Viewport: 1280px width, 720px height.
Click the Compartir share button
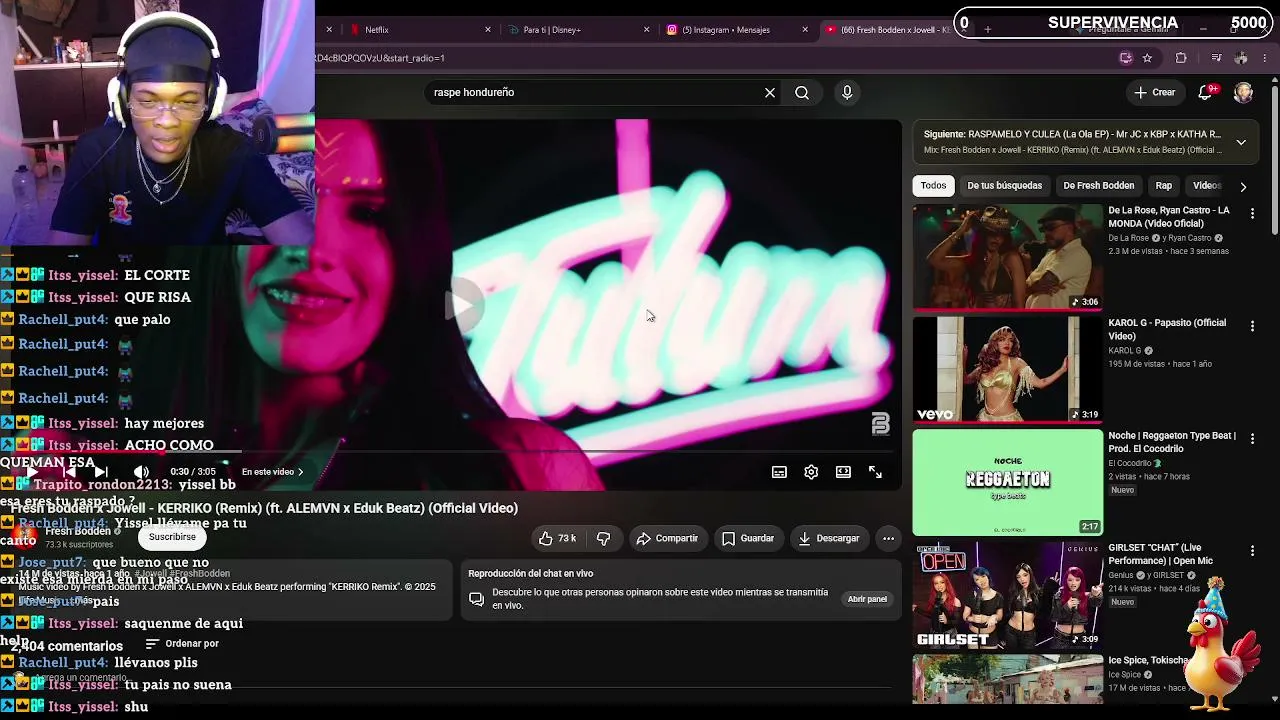click(x=667, y=538)
